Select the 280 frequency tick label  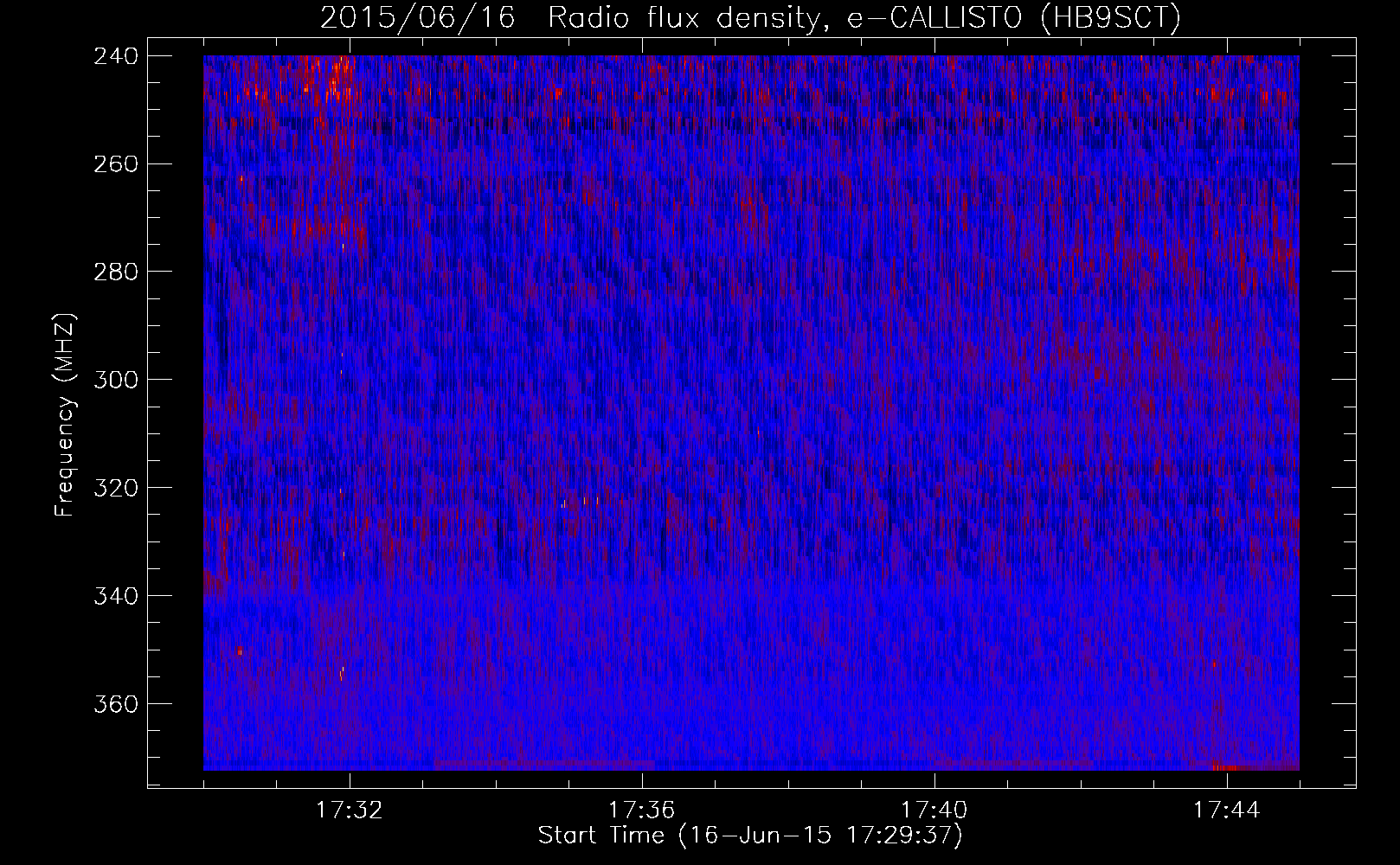pos(116,272)
